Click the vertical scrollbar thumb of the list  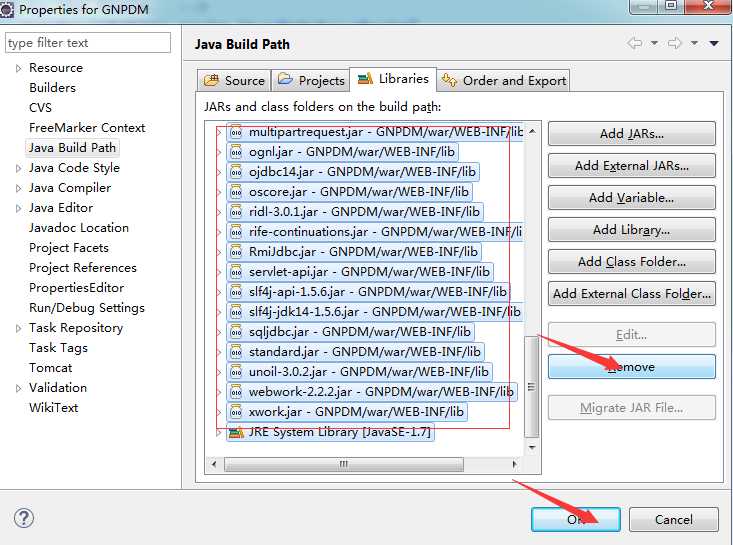click(532, 387)
